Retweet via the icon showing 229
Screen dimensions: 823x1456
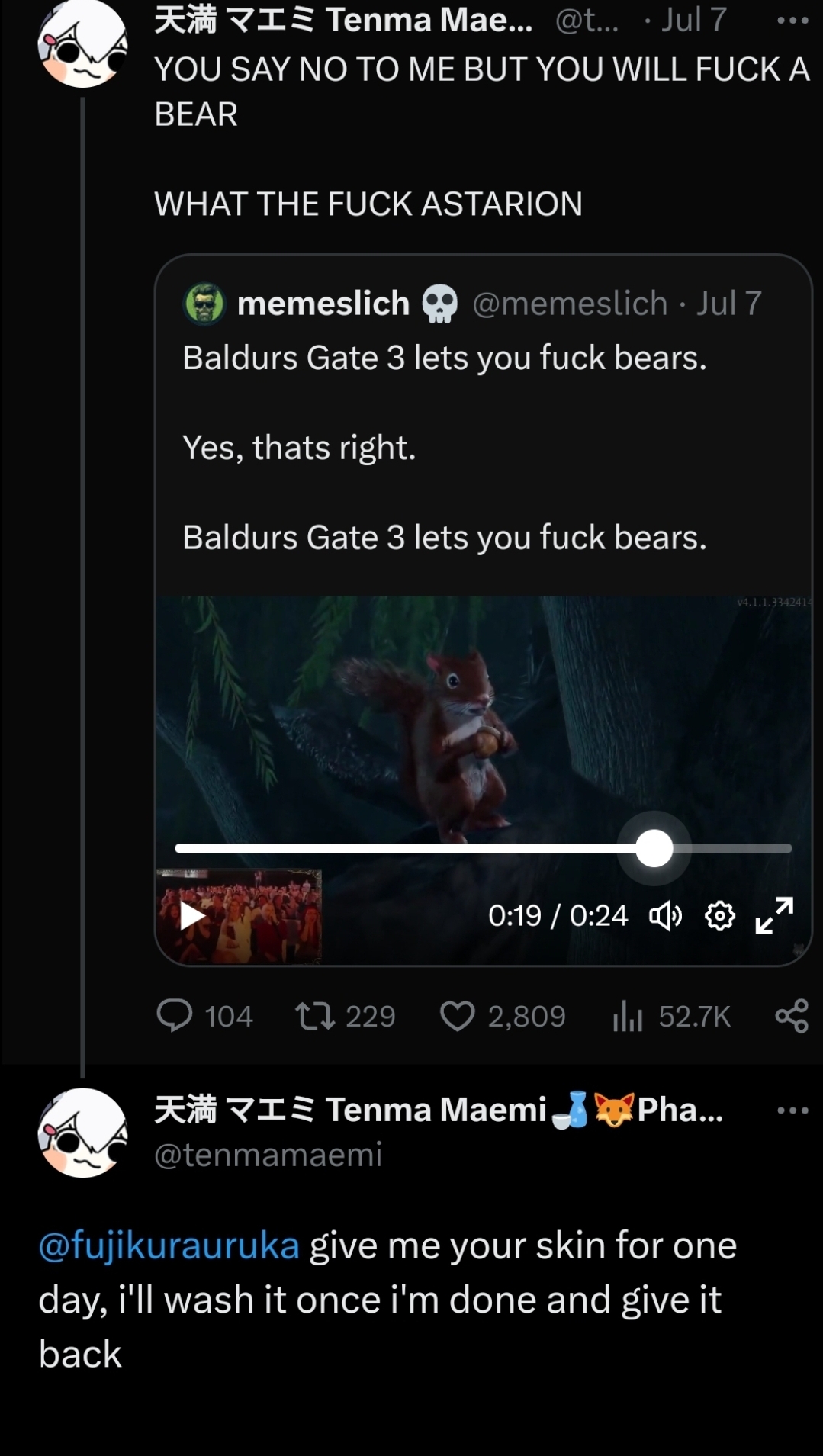click(315, 1016)
